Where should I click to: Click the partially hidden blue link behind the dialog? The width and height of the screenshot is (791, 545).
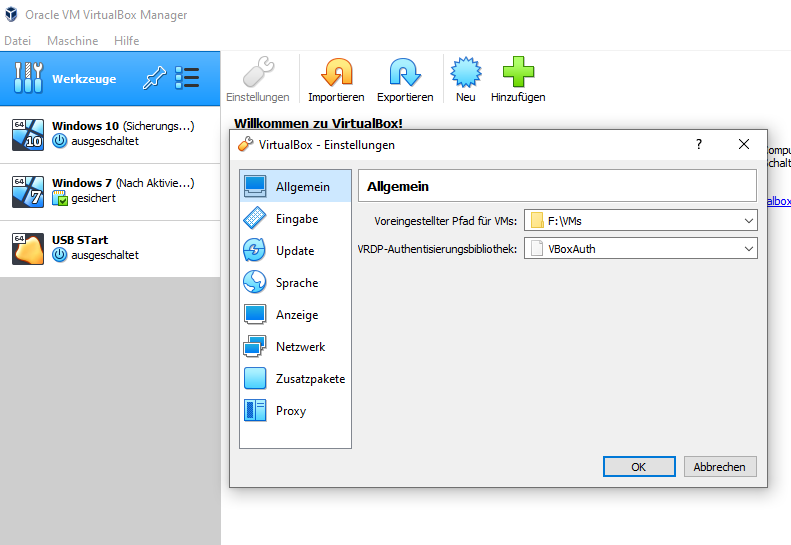[779, 201]
